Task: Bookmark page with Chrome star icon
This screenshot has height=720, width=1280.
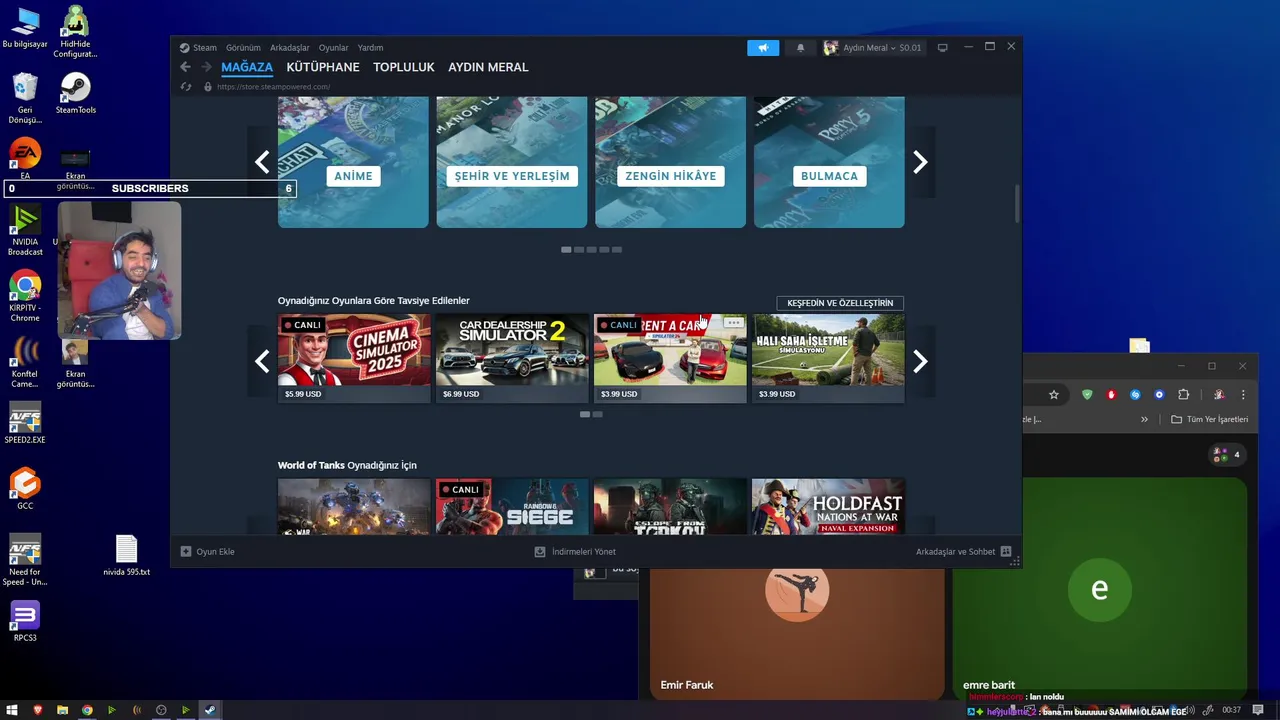Action: 1053,394
